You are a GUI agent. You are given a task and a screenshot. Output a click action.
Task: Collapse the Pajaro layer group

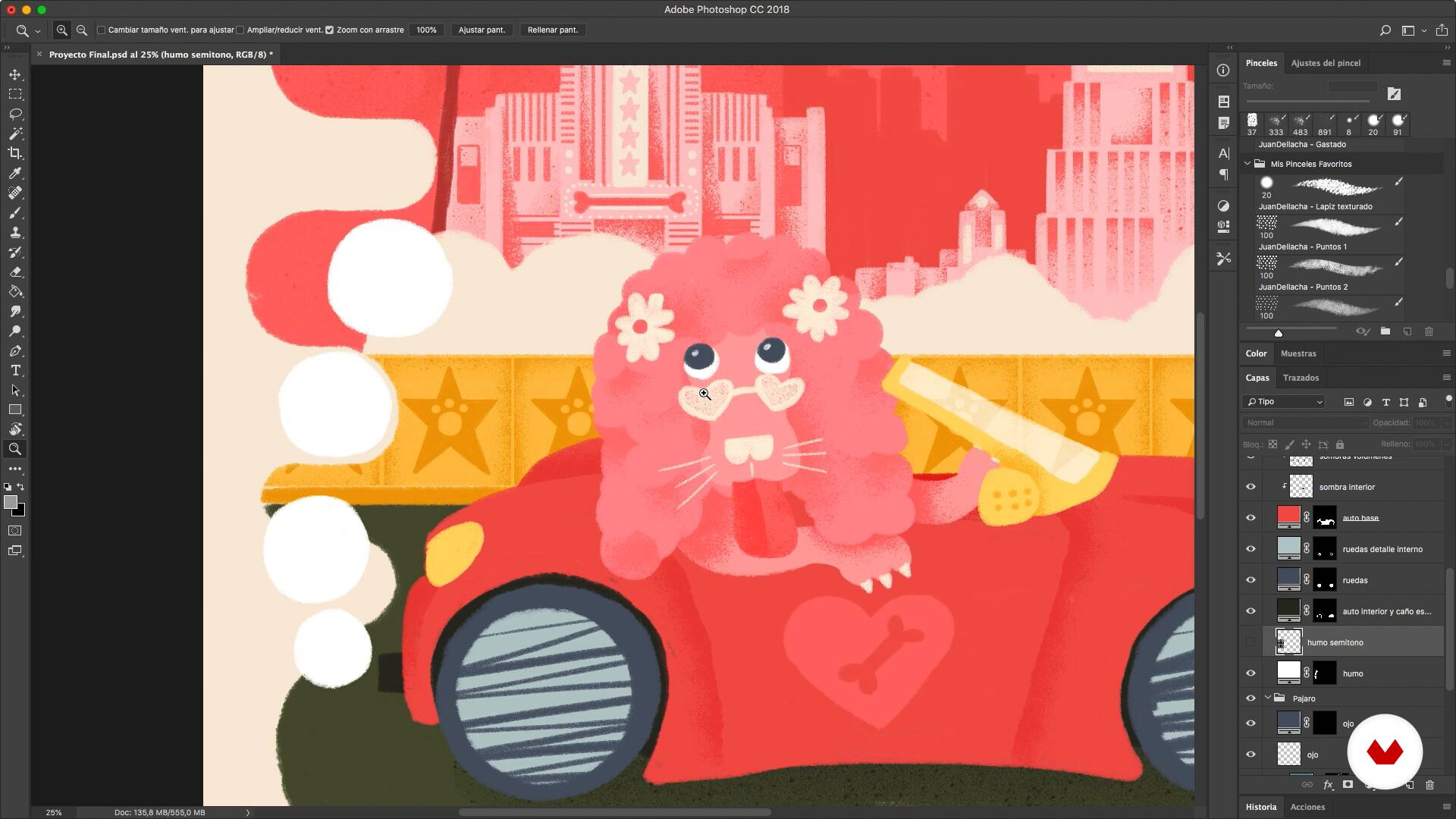point(1267,698)
